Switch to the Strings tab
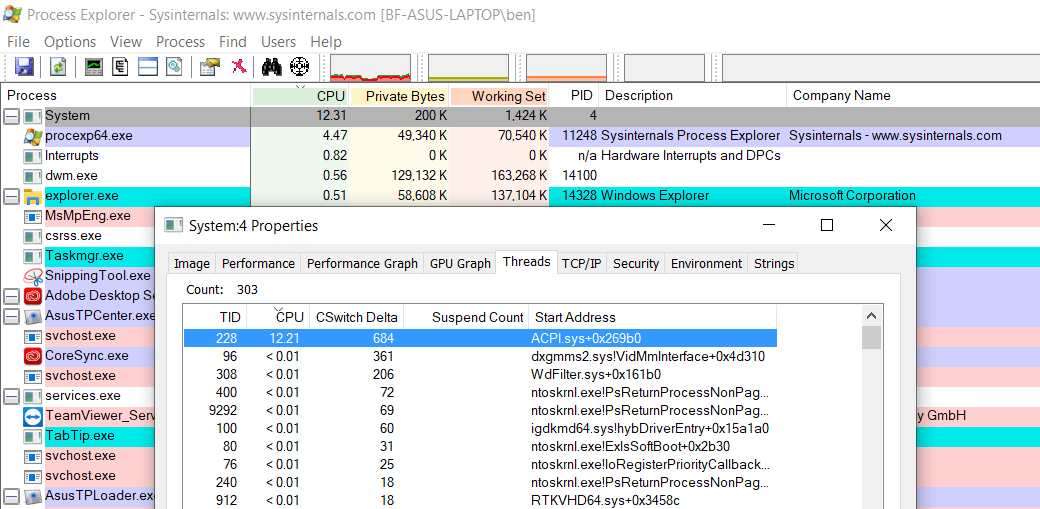Image resolution: width=1040 pixels, height=509 pixels. 773,263
